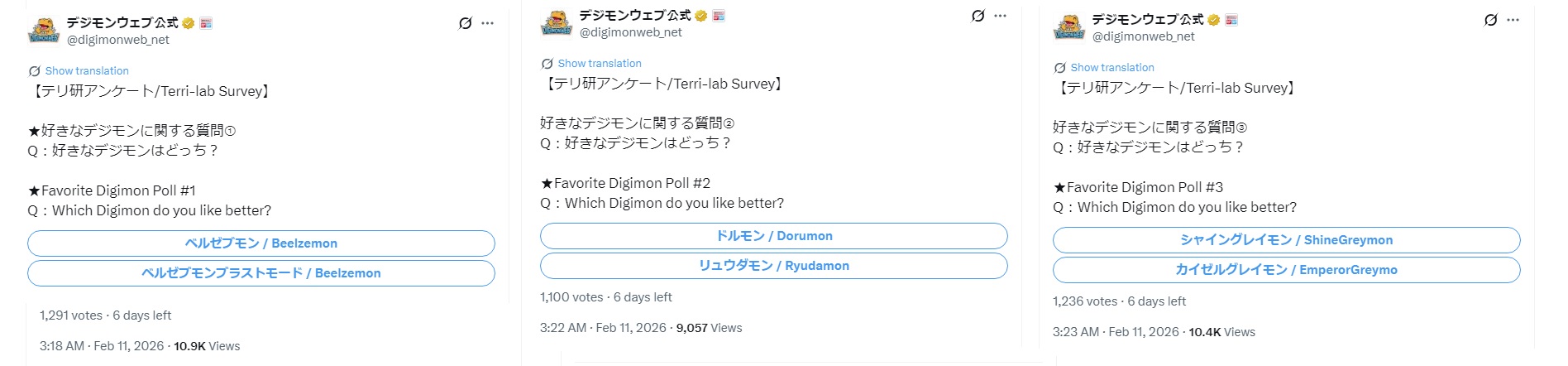The image size is (1568, 366).
Task: Show translation of the Poll #1 tweet
Action: (x=87, y=71)
